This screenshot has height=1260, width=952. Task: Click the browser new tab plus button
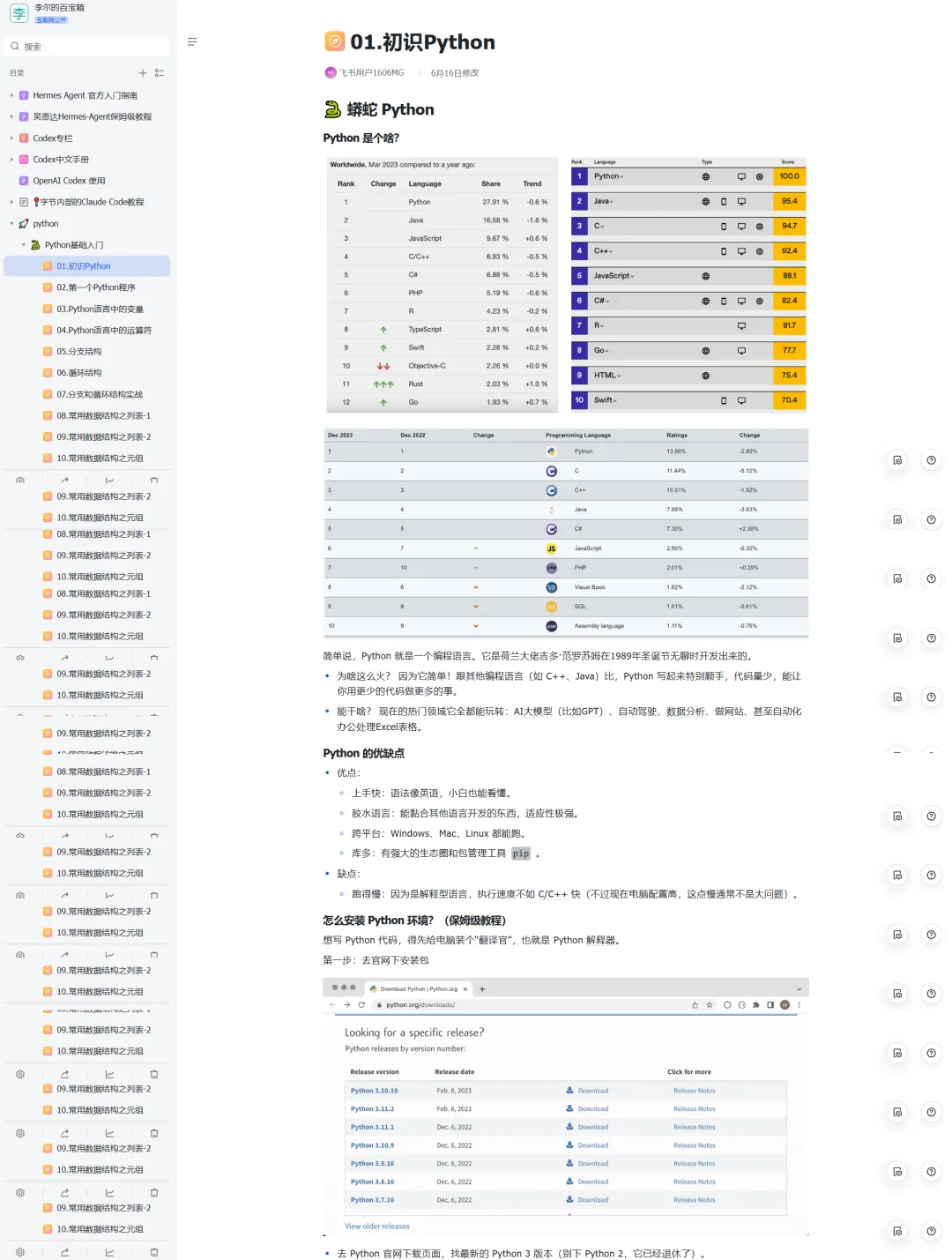click(482, 989)
